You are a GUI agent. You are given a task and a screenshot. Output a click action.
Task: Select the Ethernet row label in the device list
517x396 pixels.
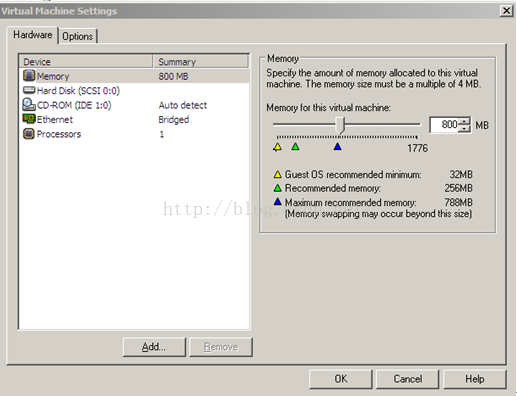(55, 120)
